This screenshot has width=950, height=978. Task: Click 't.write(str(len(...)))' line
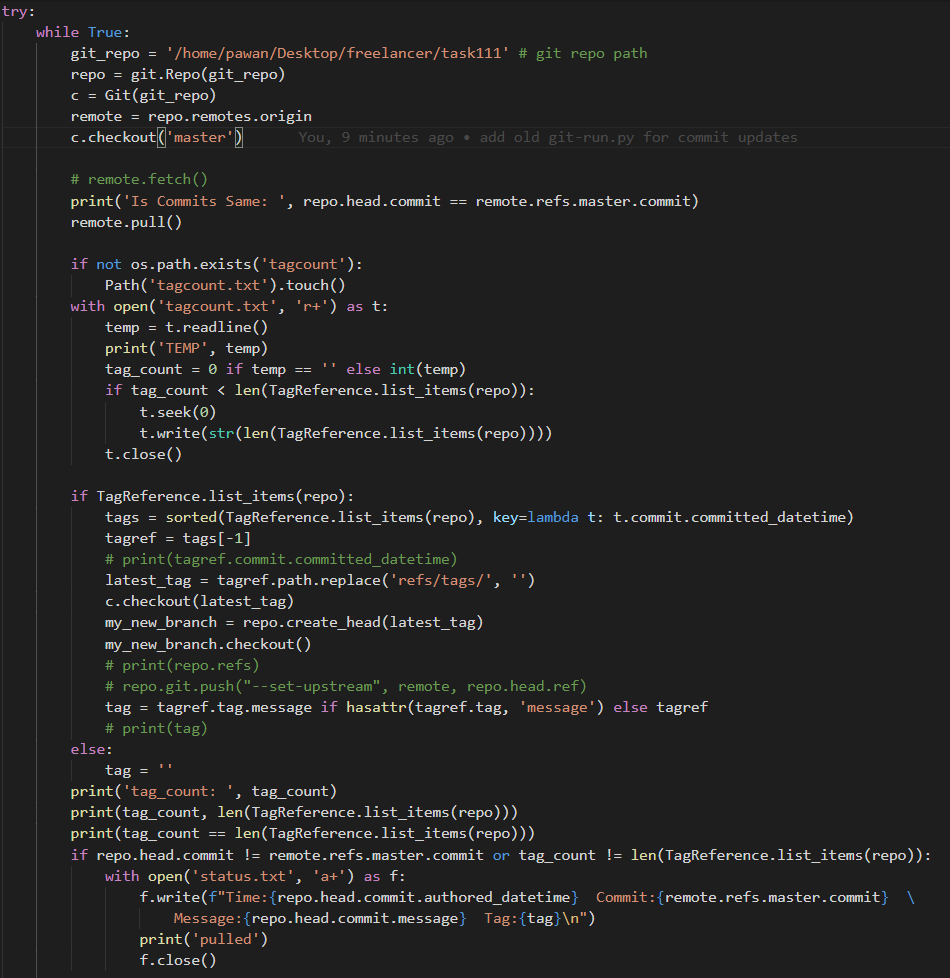[346, 433]
